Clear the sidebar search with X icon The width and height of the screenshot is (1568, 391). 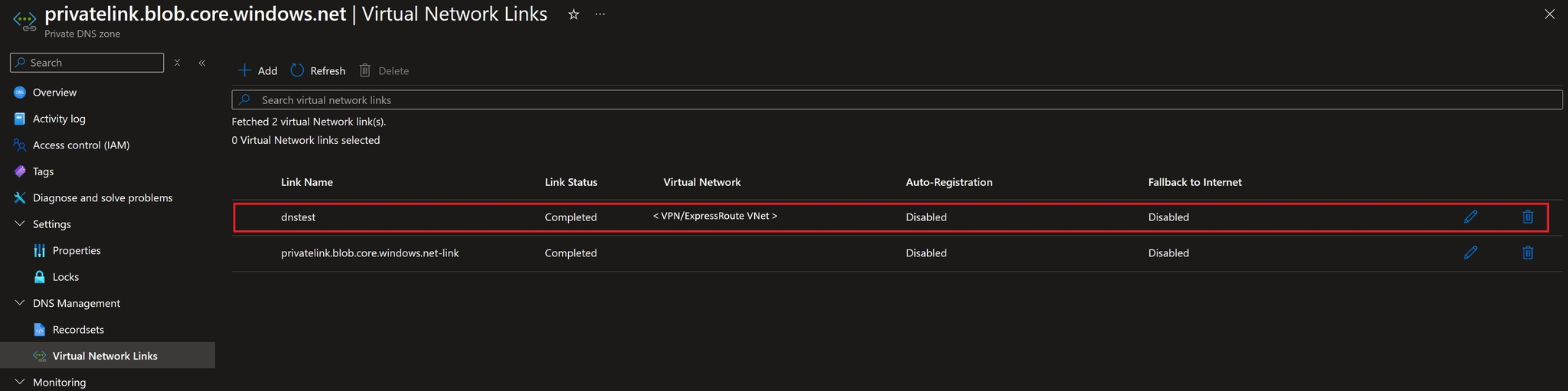177,63
